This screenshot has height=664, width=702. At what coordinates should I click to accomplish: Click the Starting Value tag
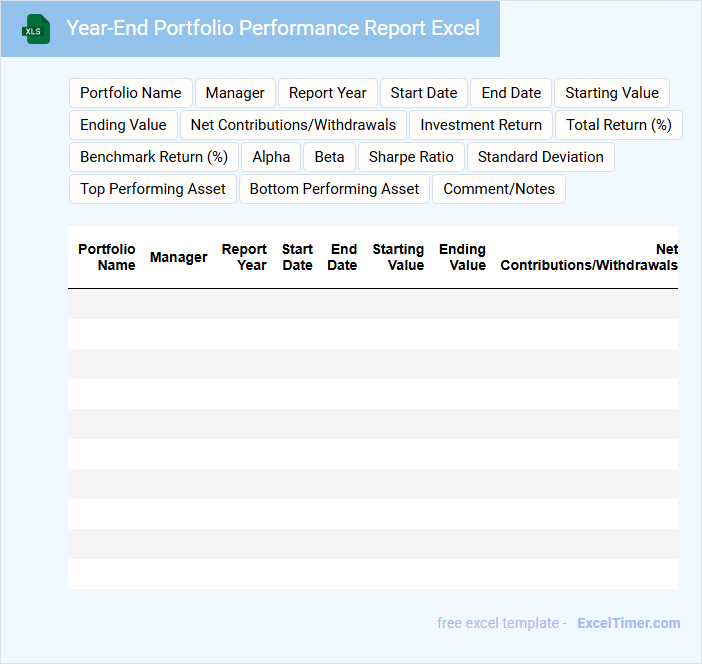612,93
